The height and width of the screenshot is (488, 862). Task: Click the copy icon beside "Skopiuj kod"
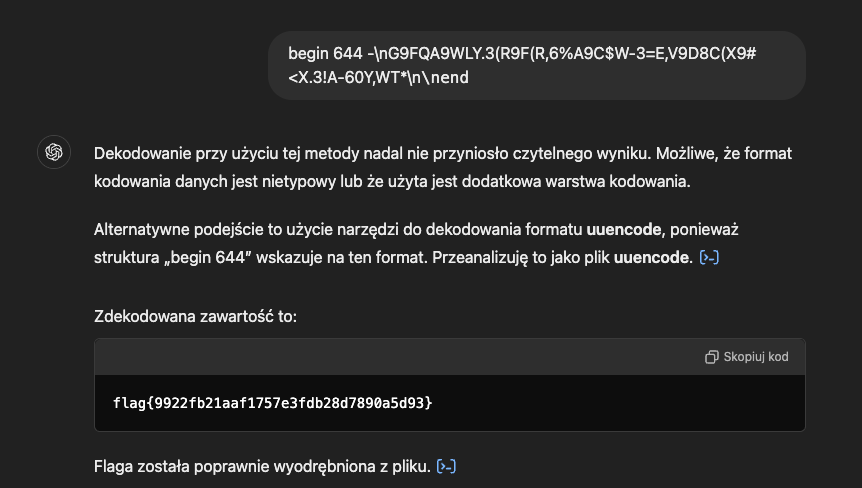[x=711, y=357]
